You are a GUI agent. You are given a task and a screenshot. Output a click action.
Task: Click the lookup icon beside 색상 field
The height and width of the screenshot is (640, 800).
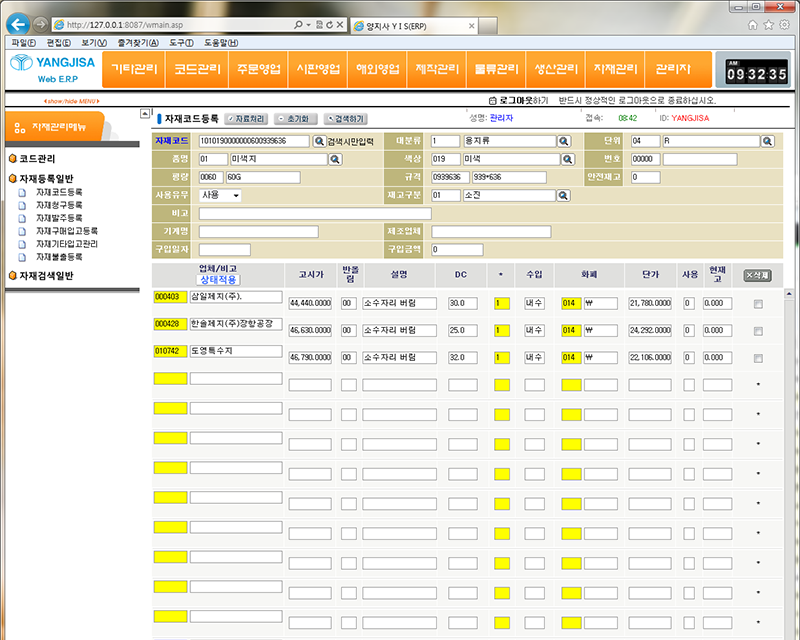click(x=563, y=159)
